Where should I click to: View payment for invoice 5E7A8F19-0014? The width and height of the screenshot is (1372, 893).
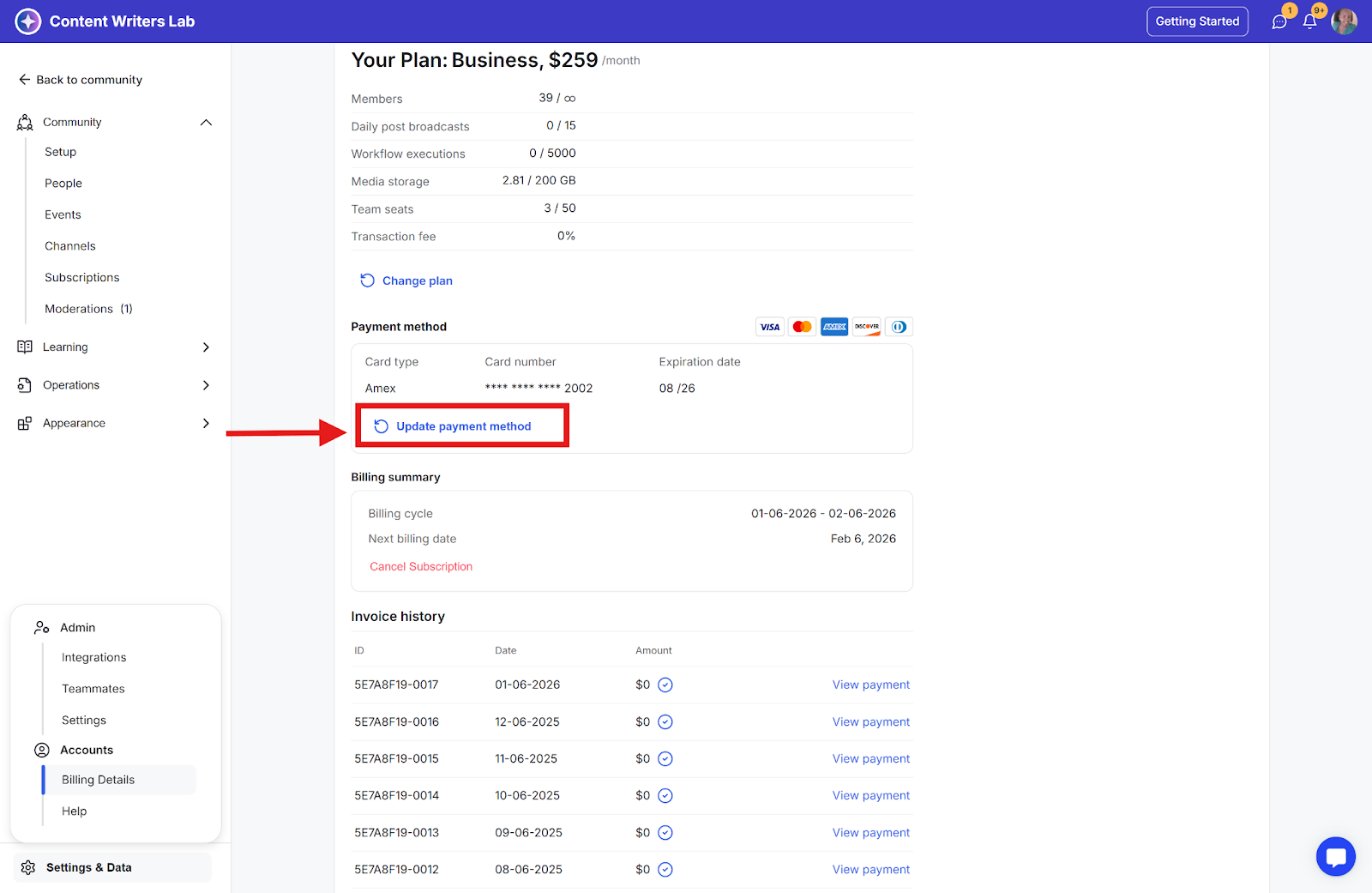tap(870, 795)
